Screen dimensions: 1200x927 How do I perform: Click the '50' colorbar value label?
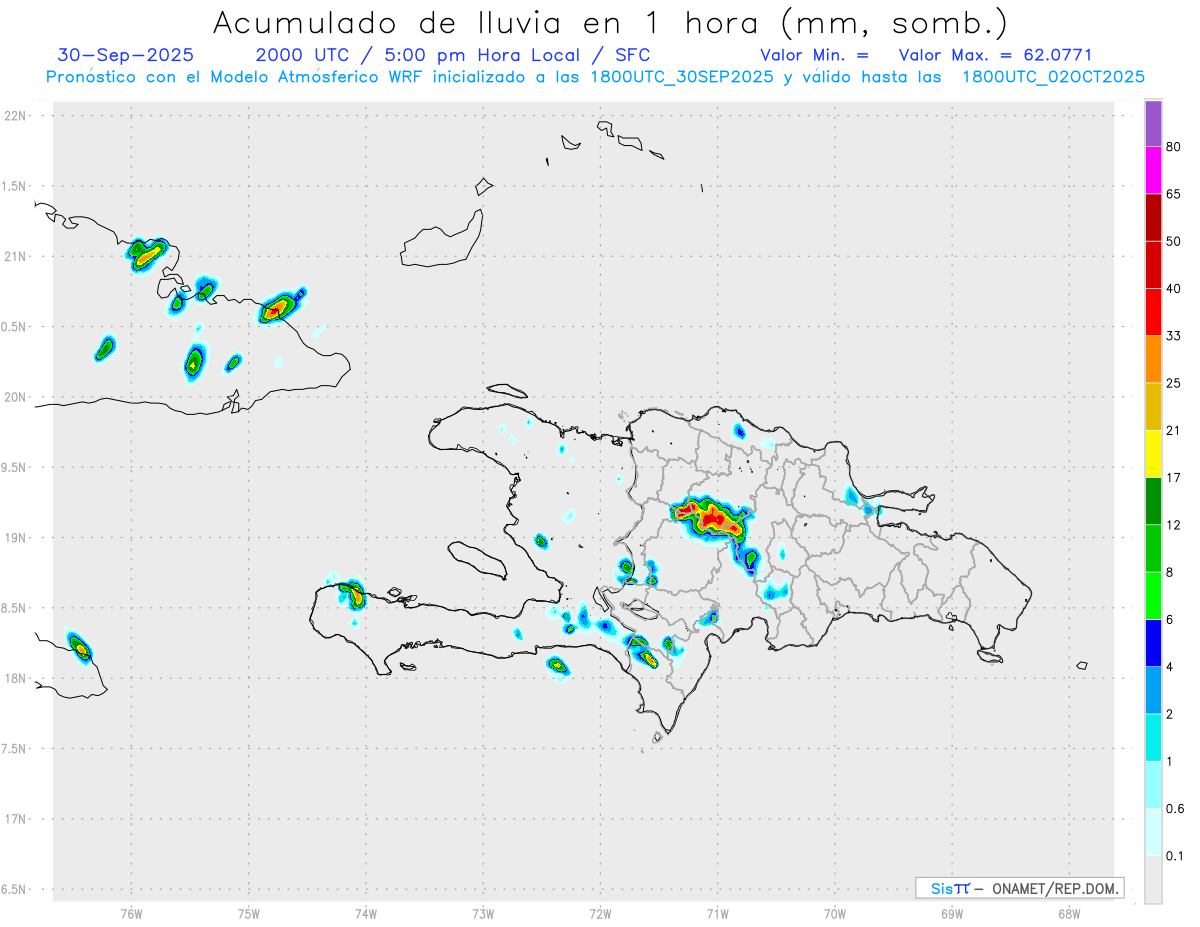point(1174,241)
